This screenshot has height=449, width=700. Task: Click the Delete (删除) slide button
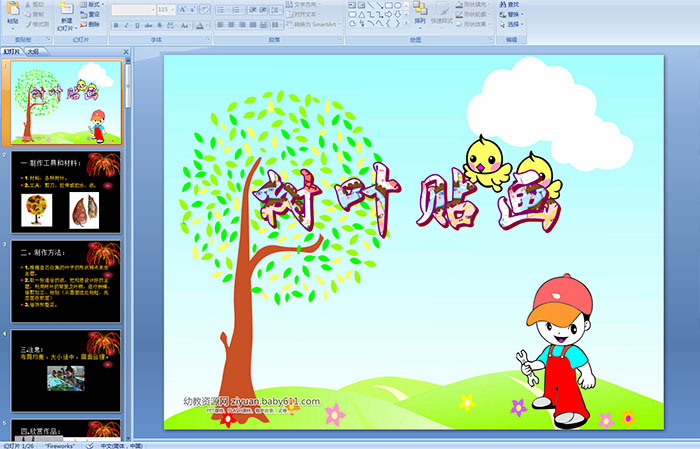90,24
